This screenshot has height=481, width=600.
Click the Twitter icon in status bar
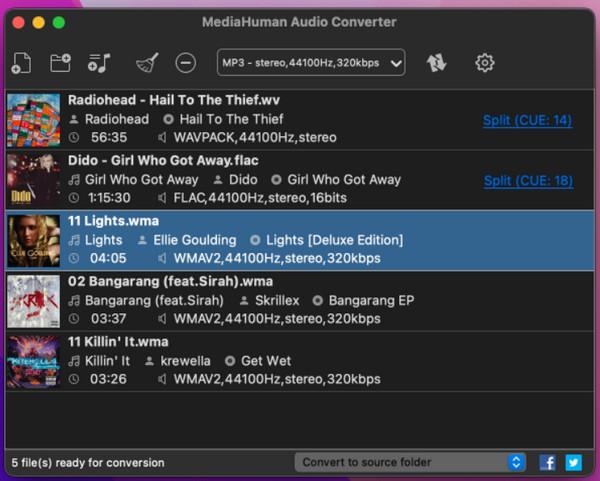574,463
